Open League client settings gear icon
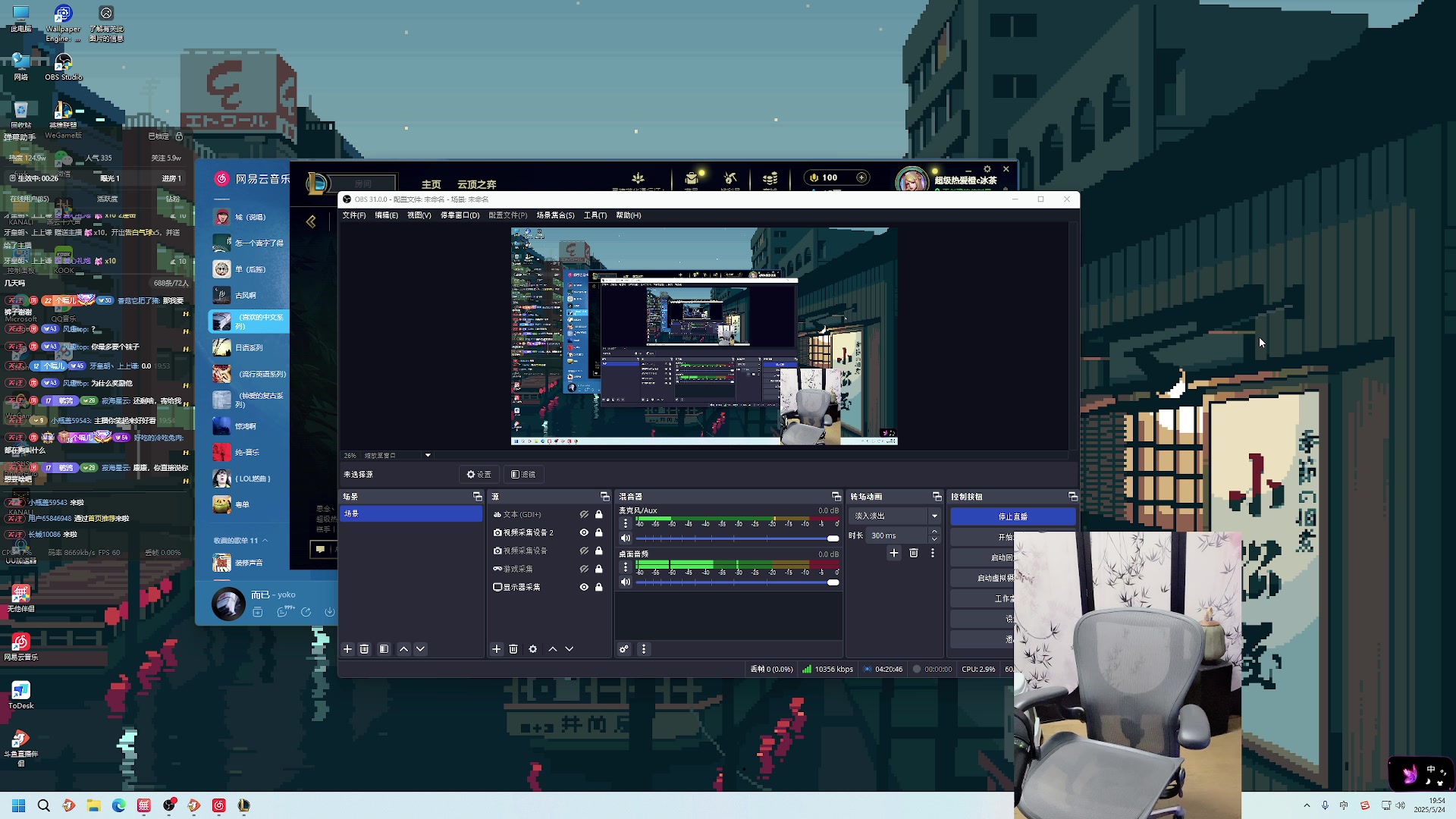Viewport: 1456px width, 819px height. [987, 169]
